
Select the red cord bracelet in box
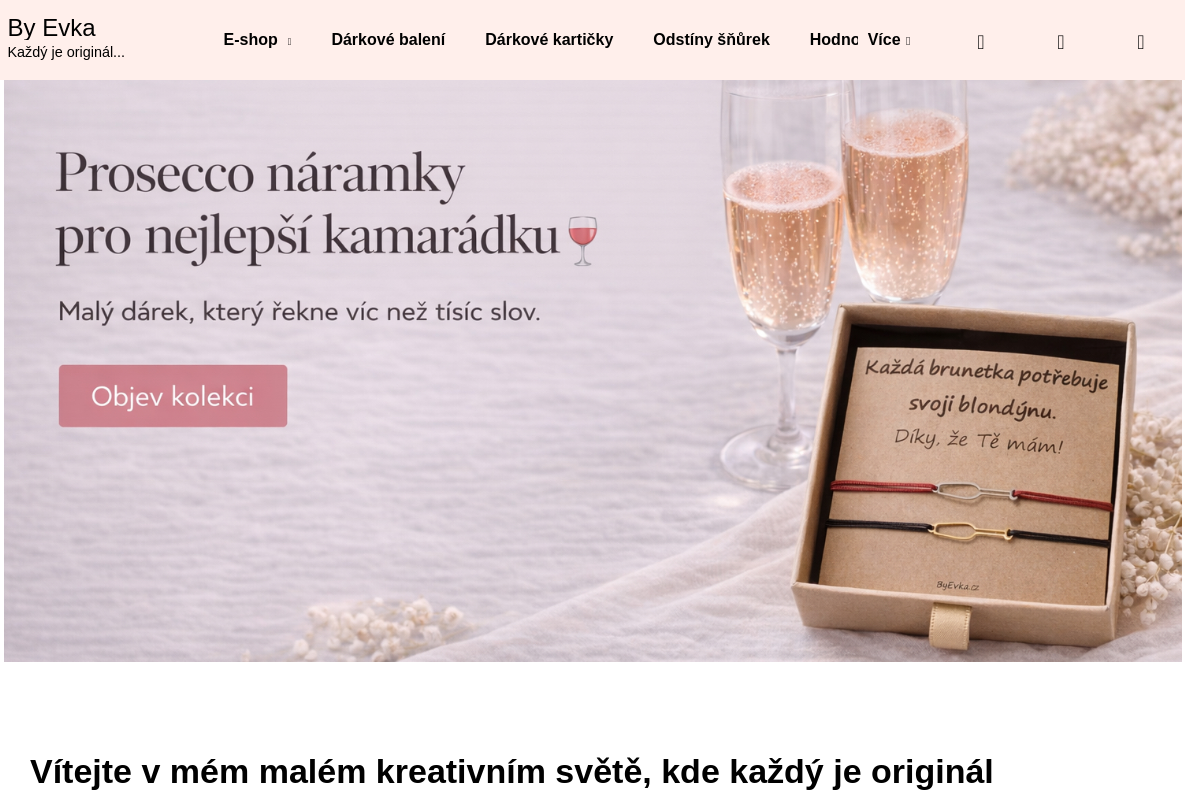pos(972,490)
